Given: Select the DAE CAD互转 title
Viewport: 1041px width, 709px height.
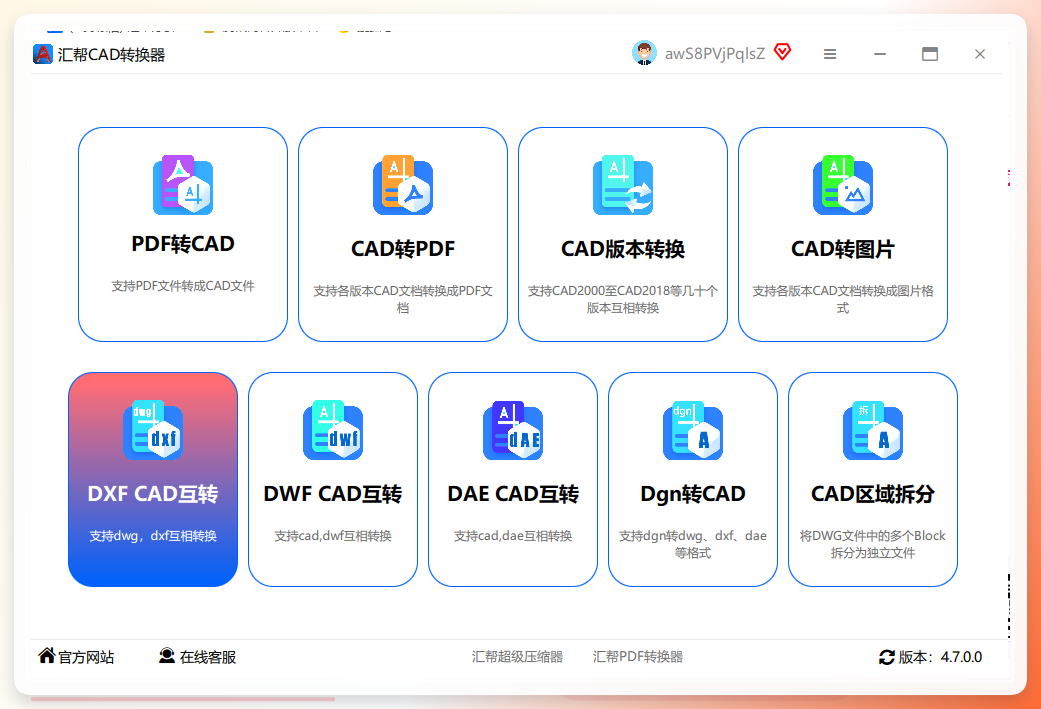Looking at the screenshot, I should (513, 494).
